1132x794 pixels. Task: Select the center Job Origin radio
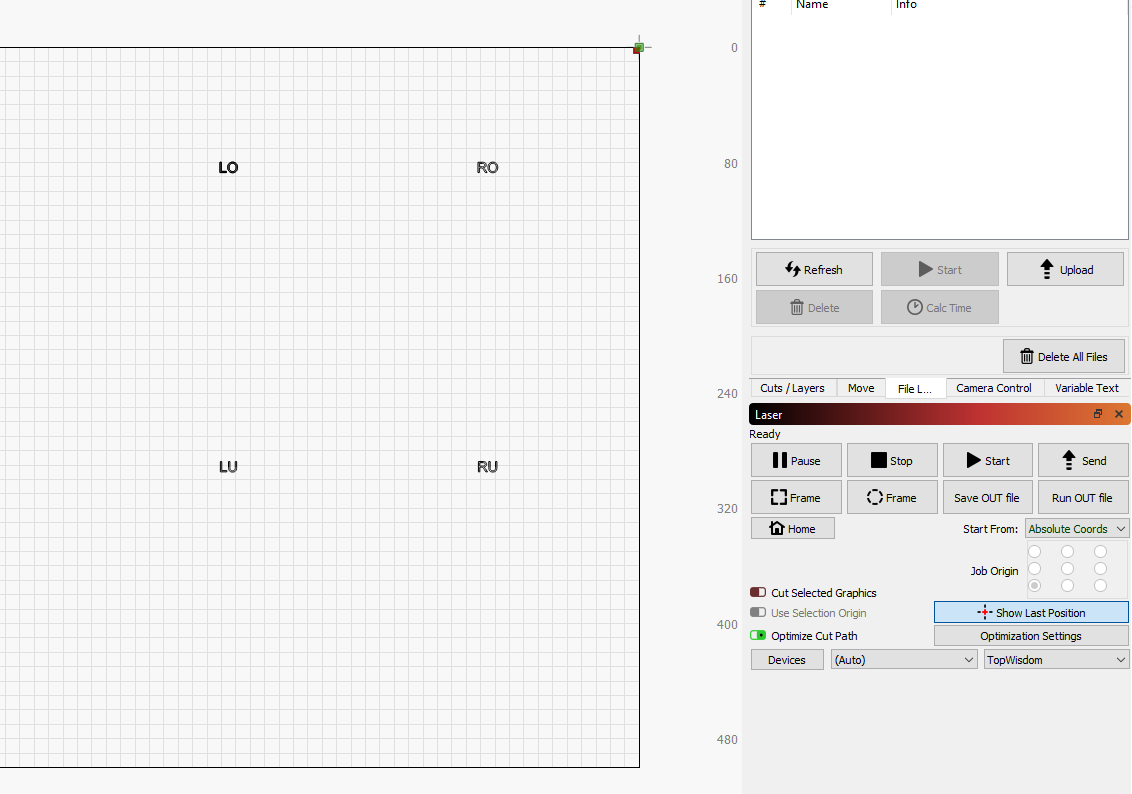pos(1068,569)
